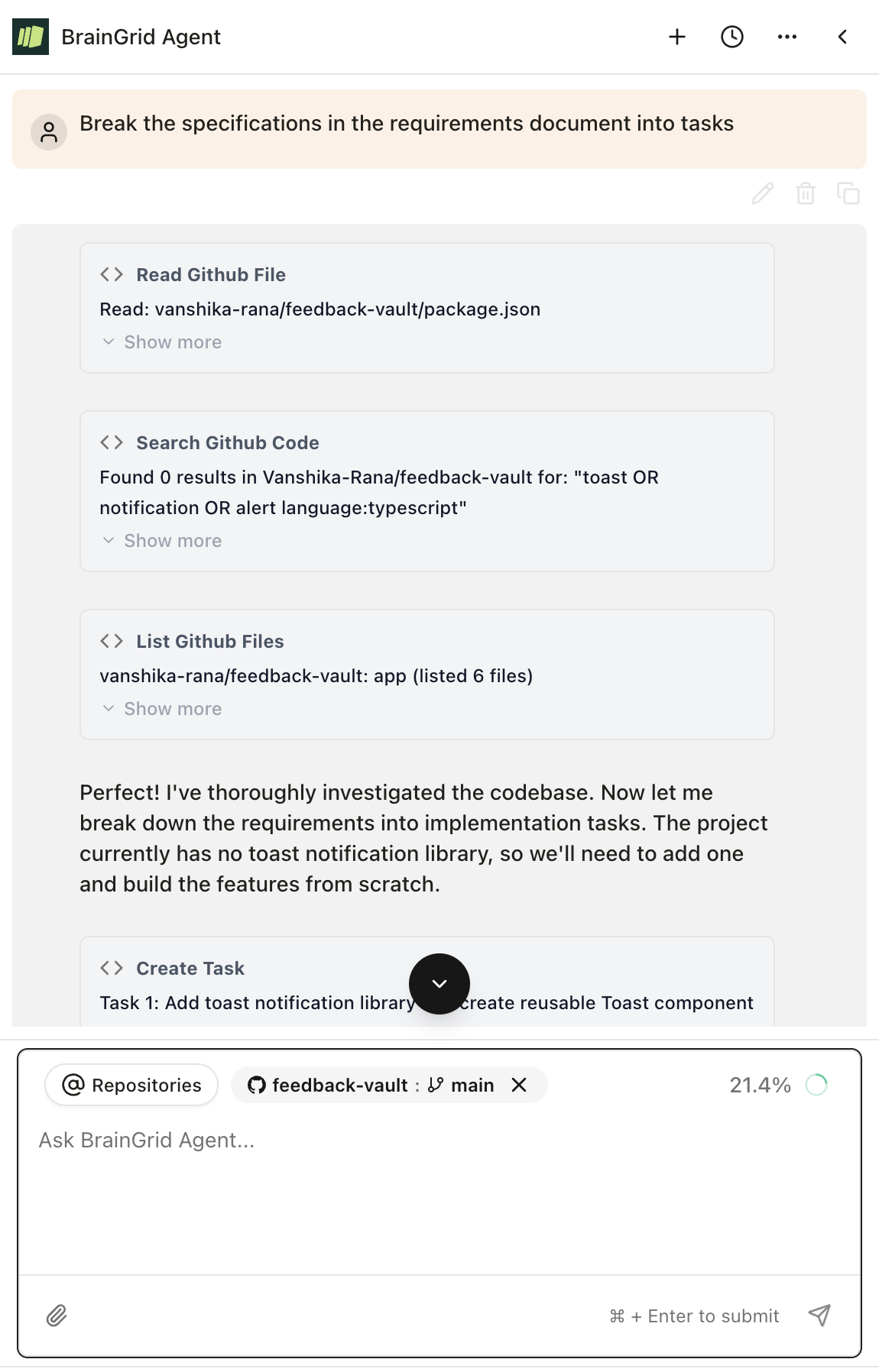This screenshot has height=1372, width=879.
Task: Remove the feedback-vault repository chip
Action: (x=520, y=1085)
